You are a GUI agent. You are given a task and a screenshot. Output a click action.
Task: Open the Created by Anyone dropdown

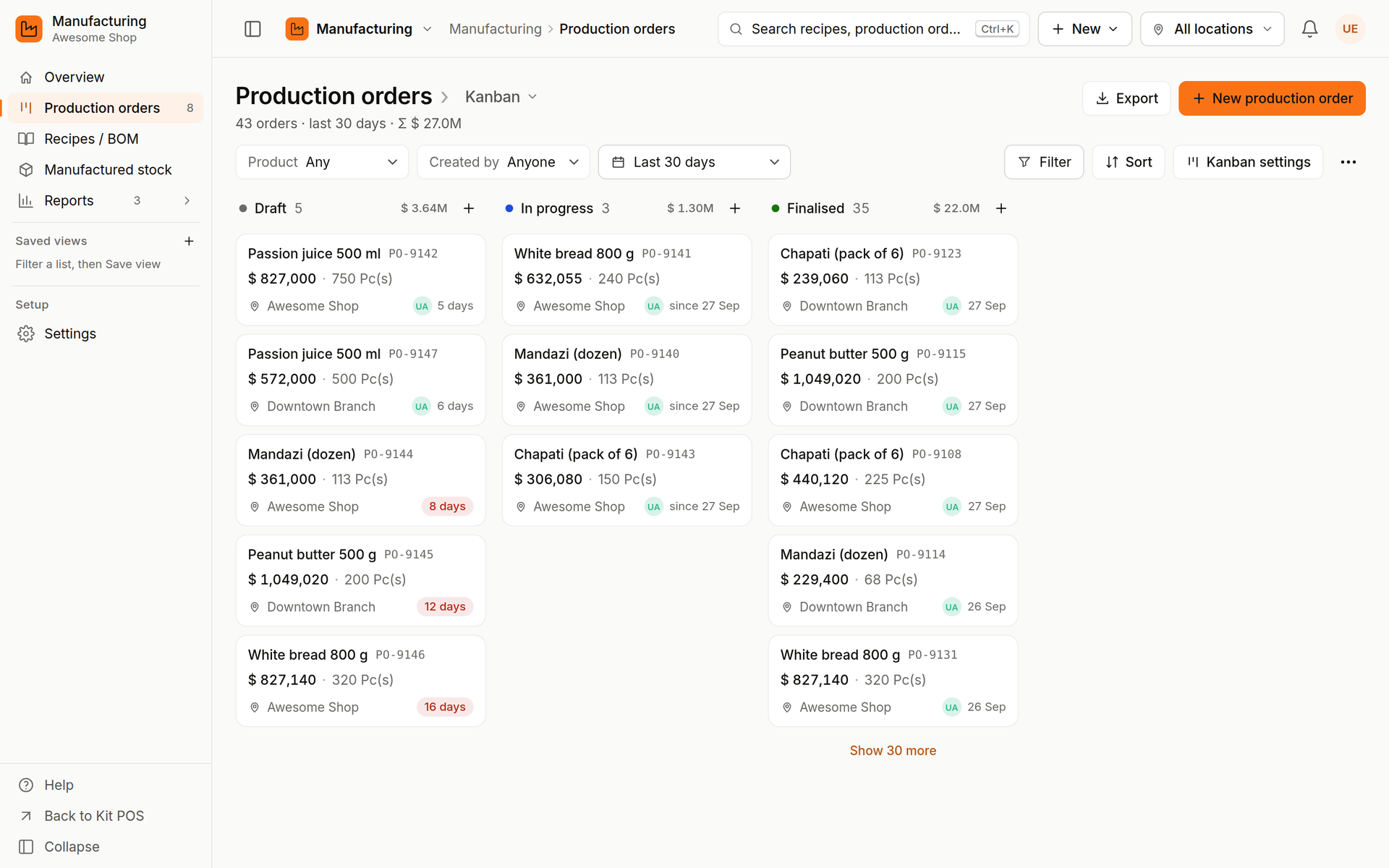point(504,162)
